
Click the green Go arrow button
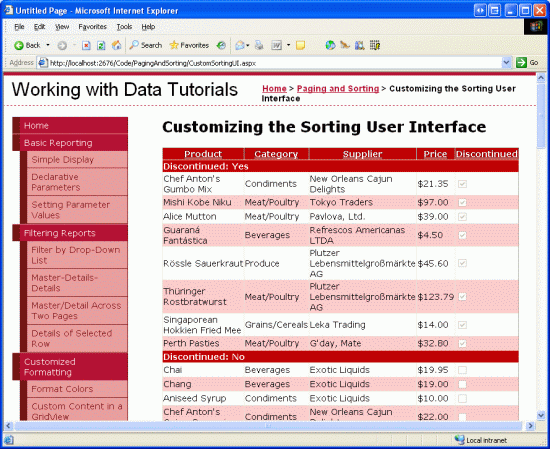521,63
